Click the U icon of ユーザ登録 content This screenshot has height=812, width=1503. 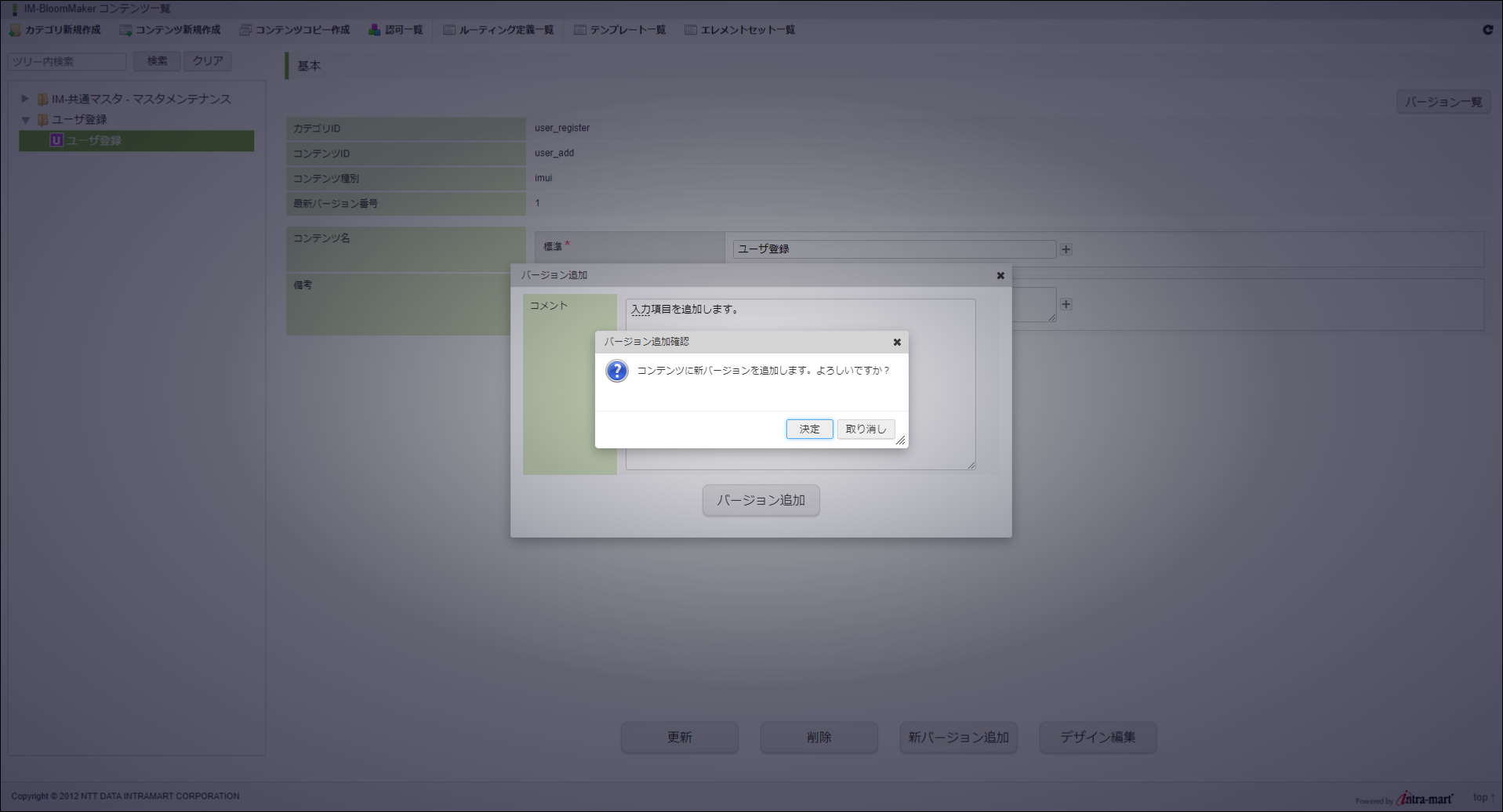point(56,140)
